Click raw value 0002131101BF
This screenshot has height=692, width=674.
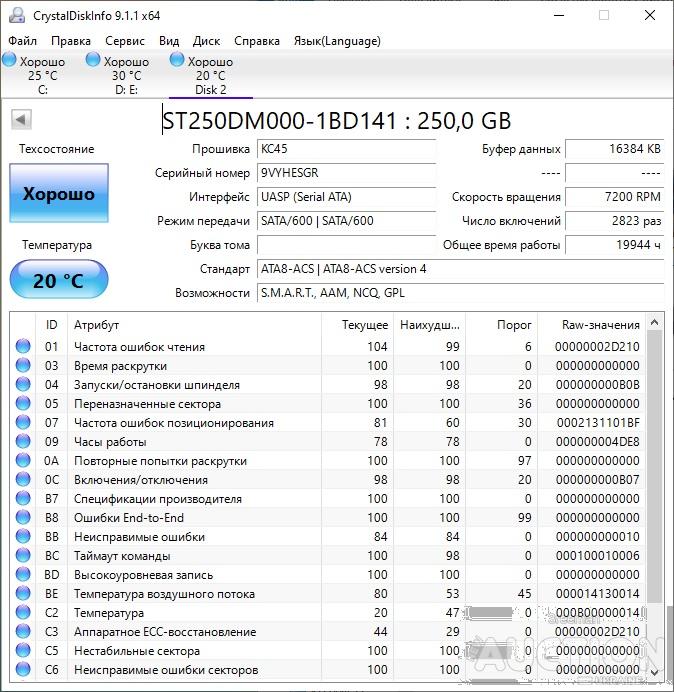(598, 423)
